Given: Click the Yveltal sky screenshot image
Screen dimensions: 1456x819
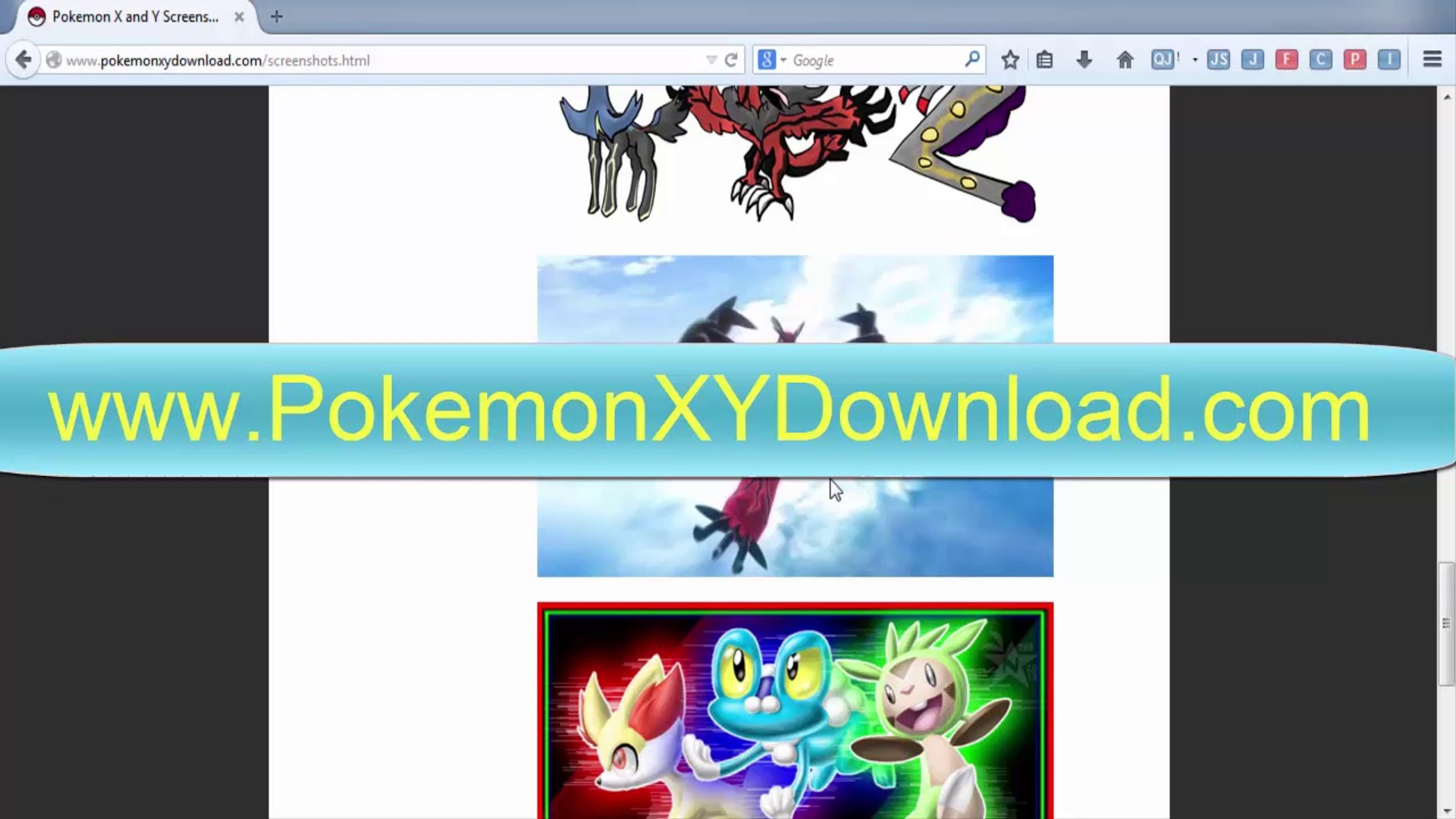Looking at the screenshot, I should click(x=795, y=416).
